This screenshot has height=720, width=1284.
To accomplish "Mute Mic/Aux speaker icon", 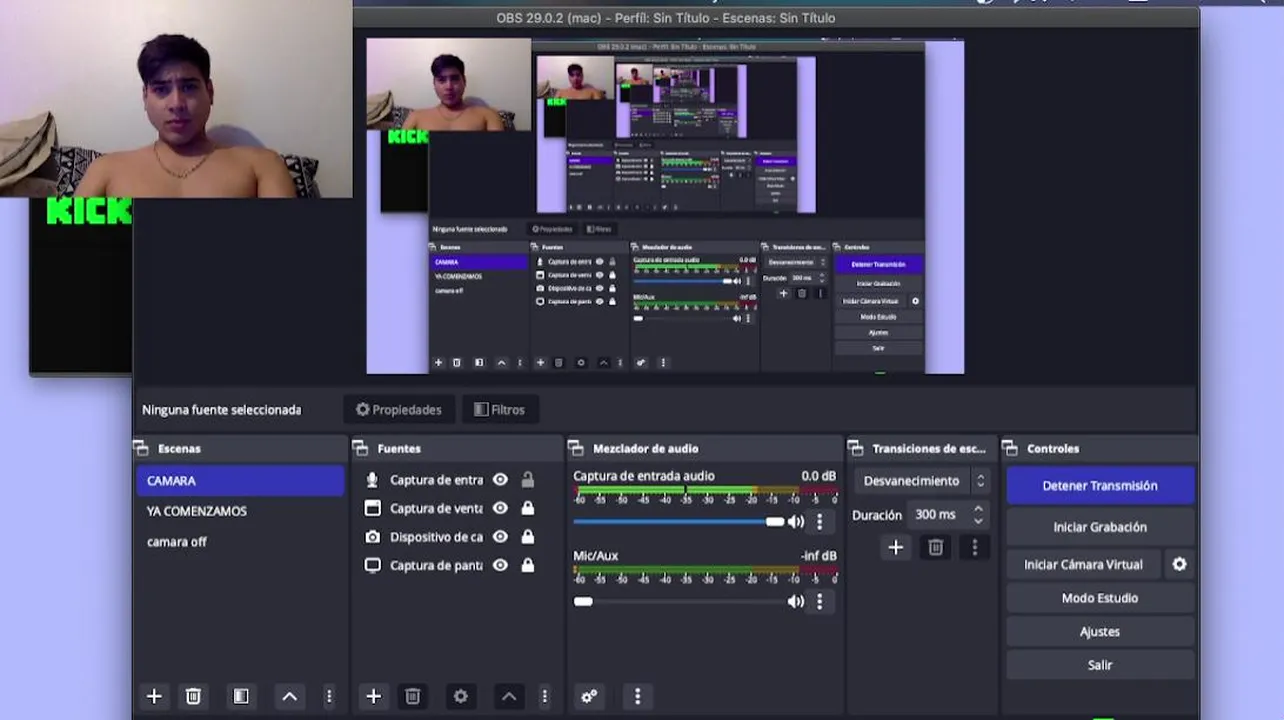I will (x=796, y=601).
